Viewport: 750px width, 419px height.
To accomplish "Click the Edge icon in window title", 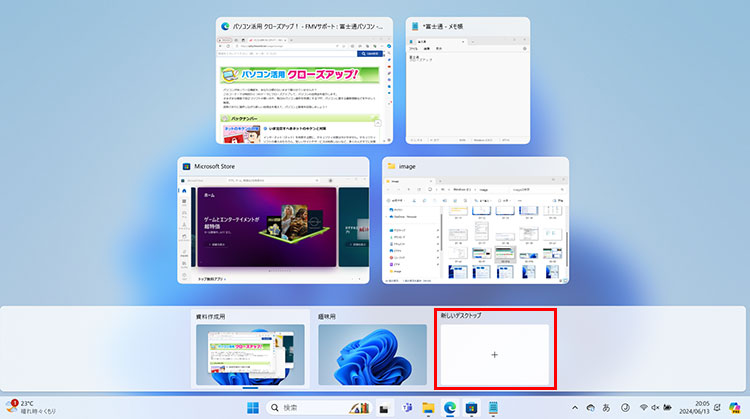I will 225,26.
